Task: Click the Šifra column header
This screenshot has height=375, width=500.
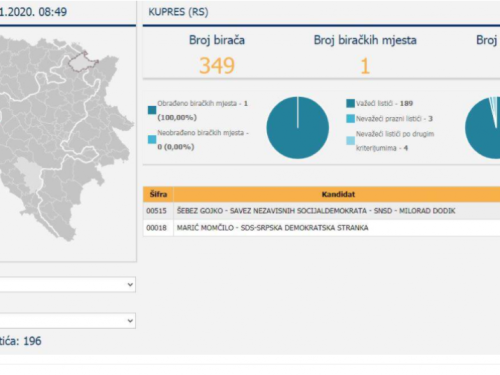Action: click(x=158, y=194)
